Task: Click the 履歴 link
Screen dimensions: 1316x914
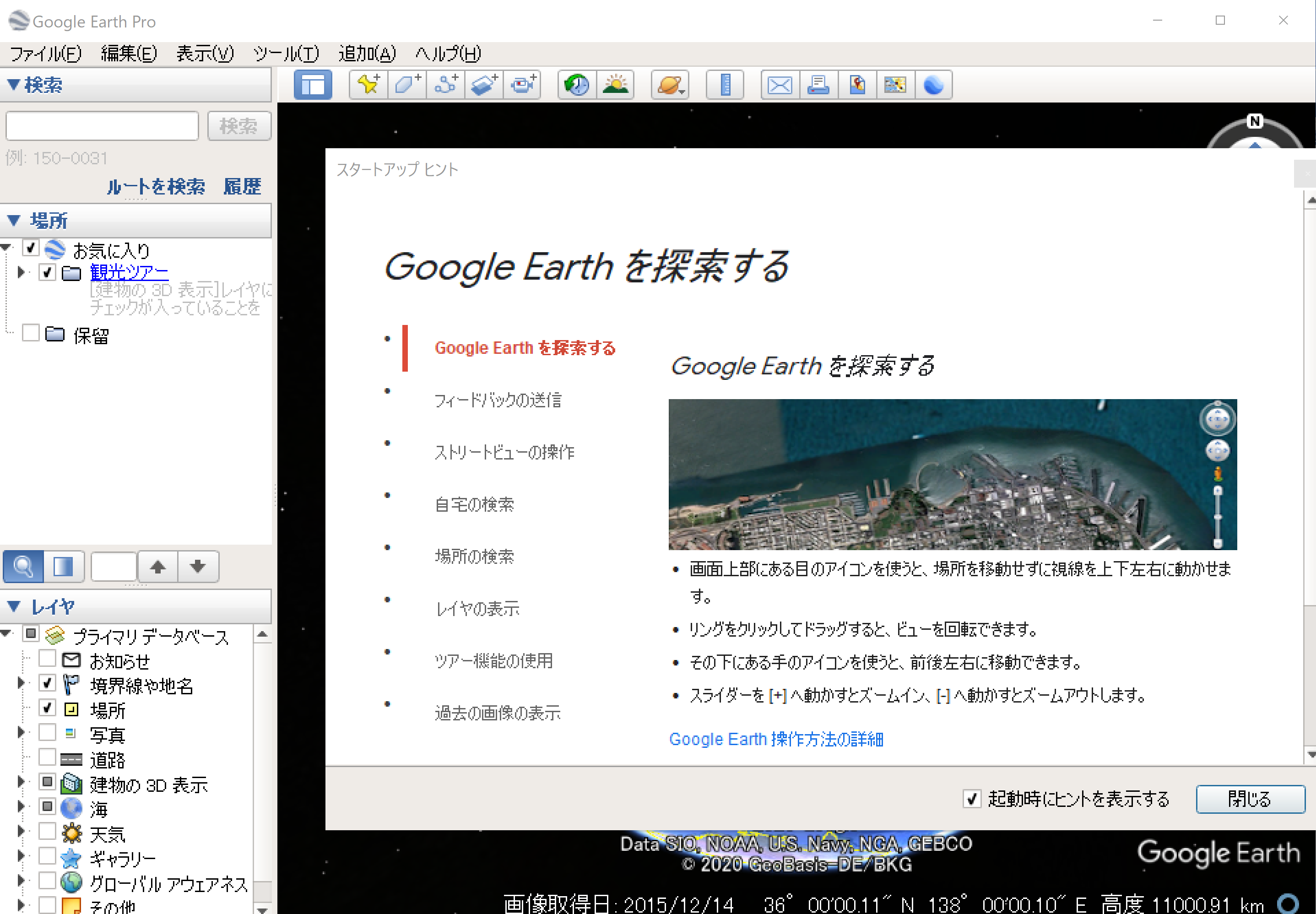Action: click(x=242, y=187)
